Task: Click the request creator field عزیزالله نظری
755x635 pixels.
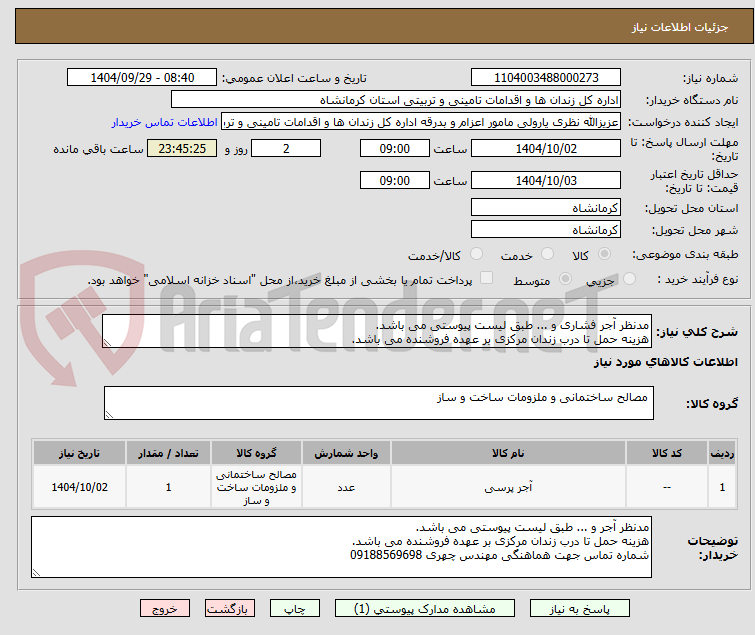Action: [421, 122]
